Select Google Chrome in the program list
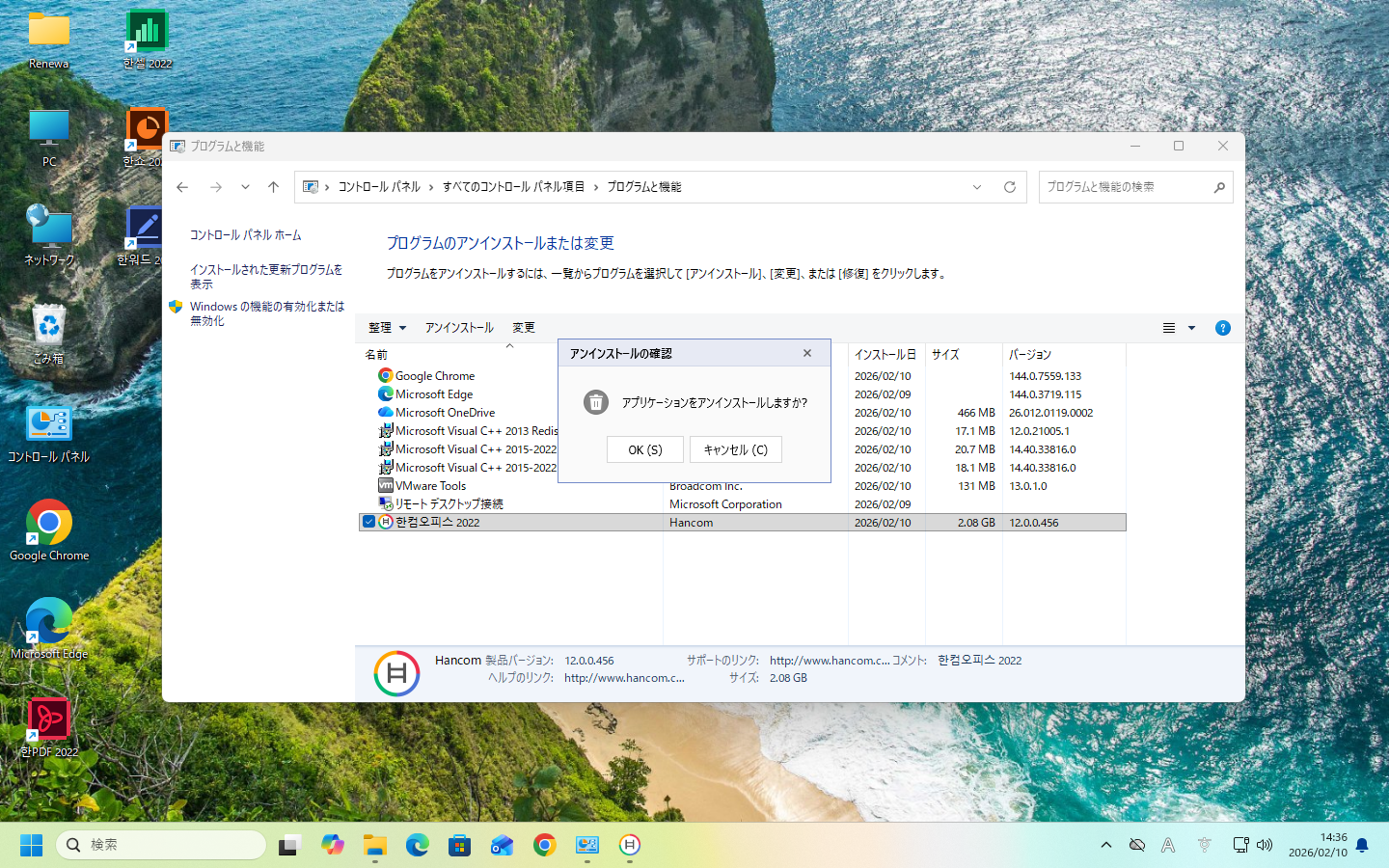Screen dimensions: 1389x868 point(434,376)
